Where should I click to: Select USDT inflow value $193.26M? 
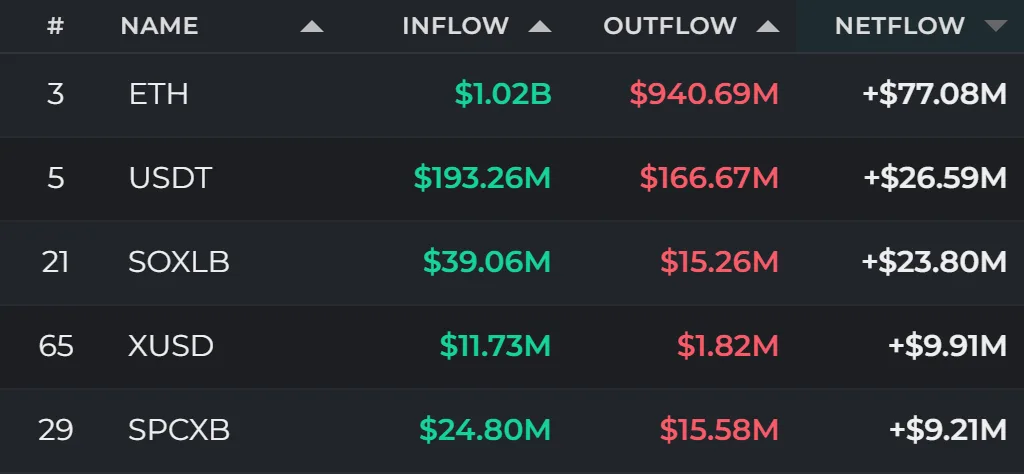(x=483, y=178)
